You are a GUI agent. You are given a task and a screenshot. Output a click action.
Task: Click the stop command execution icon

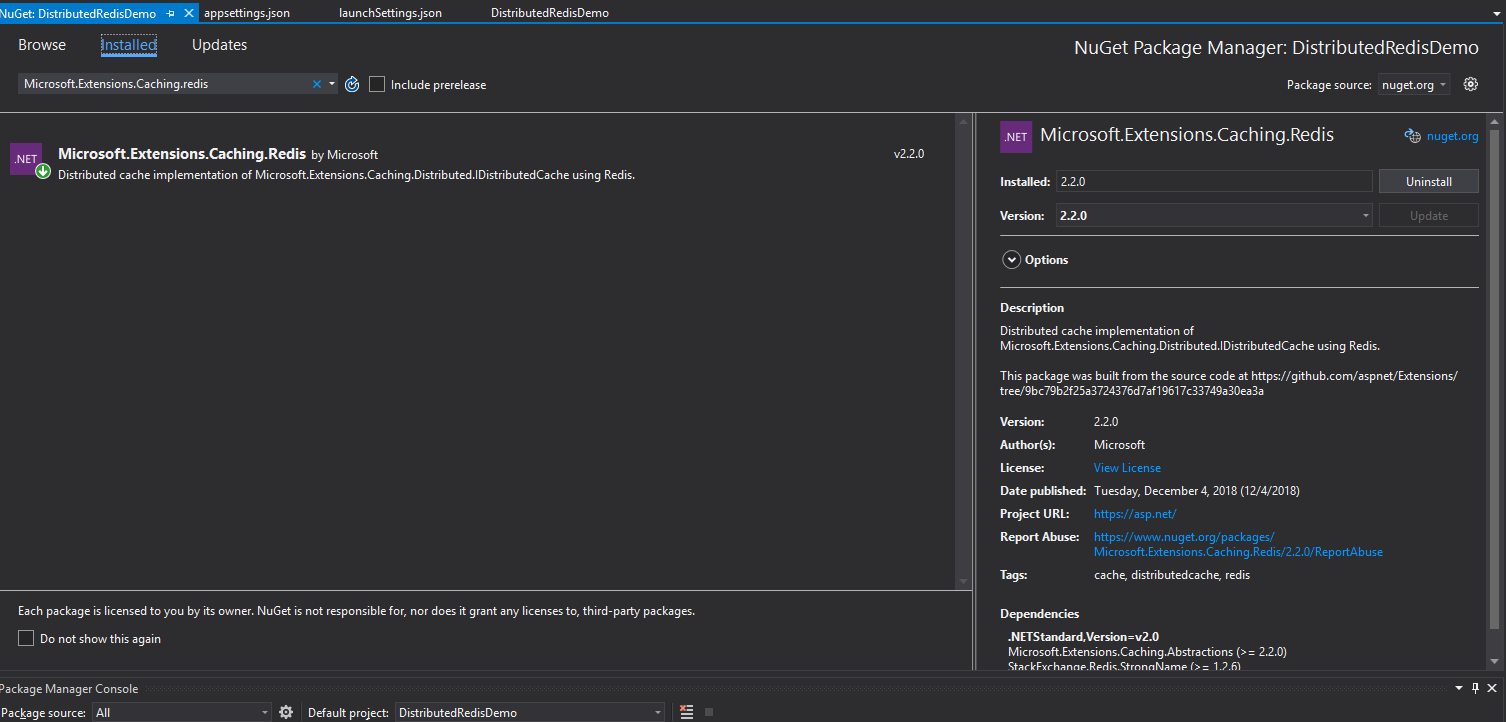(709, 712)
